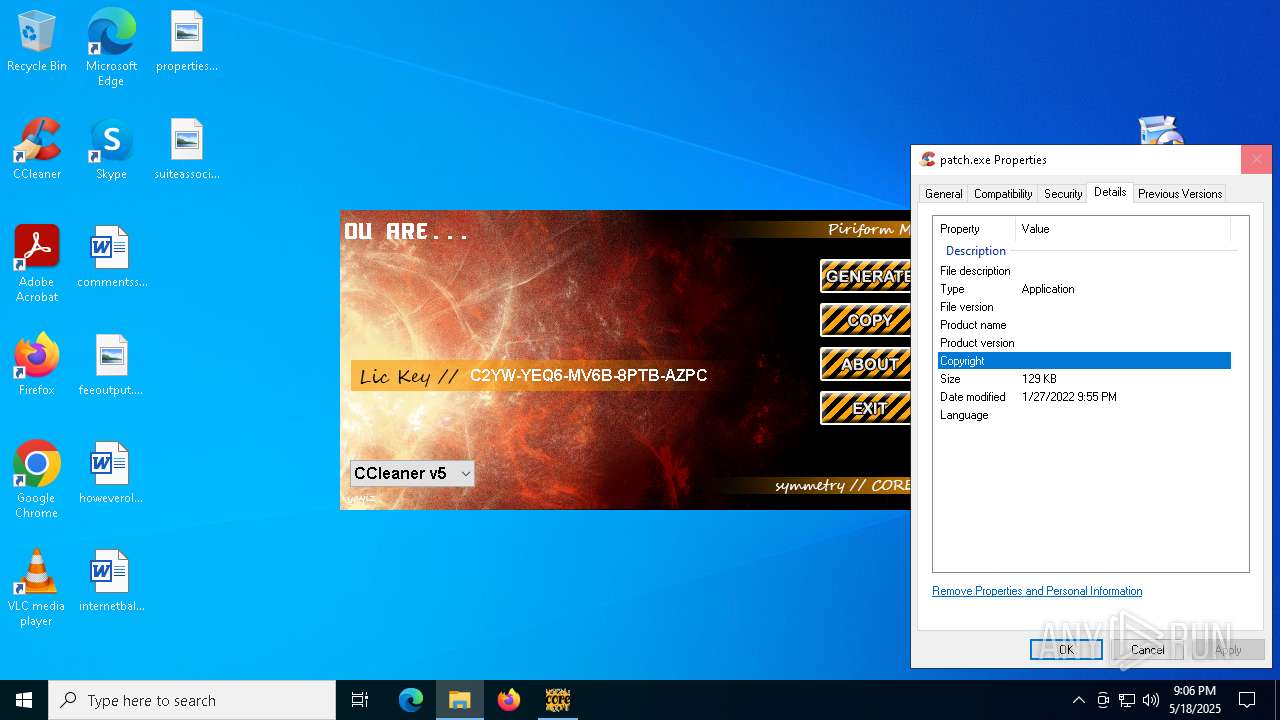The width and height of the screenshot is (1280, 720).
Task: Click the Windows Start button
Action: pyautogui.click(x=24, y=700)
